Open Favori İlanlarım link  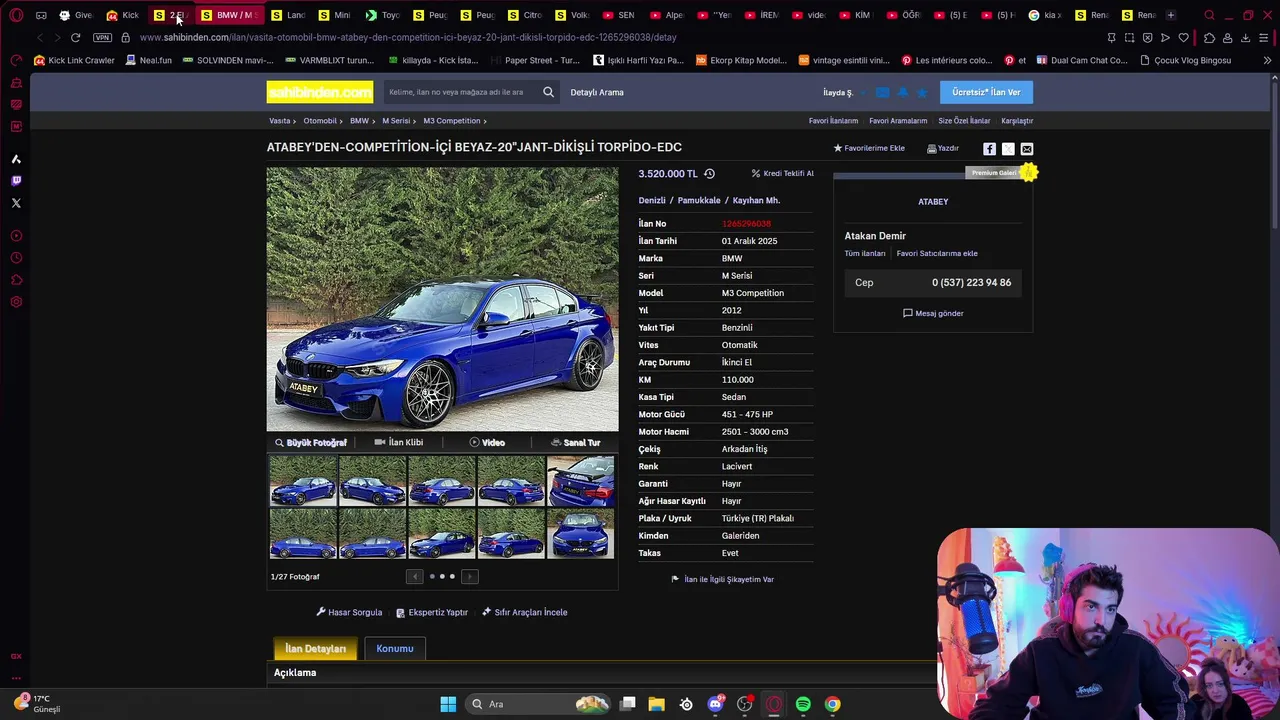pos(833,121)
